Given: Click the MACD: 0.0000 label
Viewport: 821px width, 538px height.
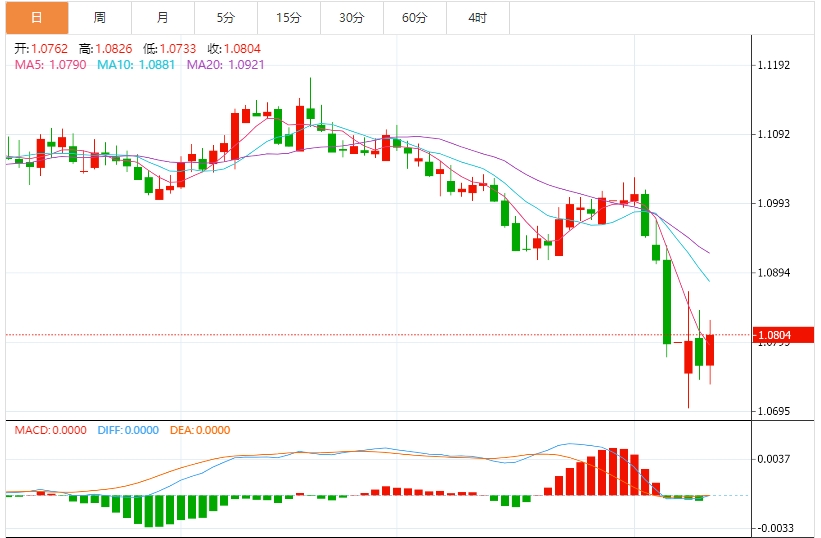Looking at the screenshot, I should pos(51,430).
